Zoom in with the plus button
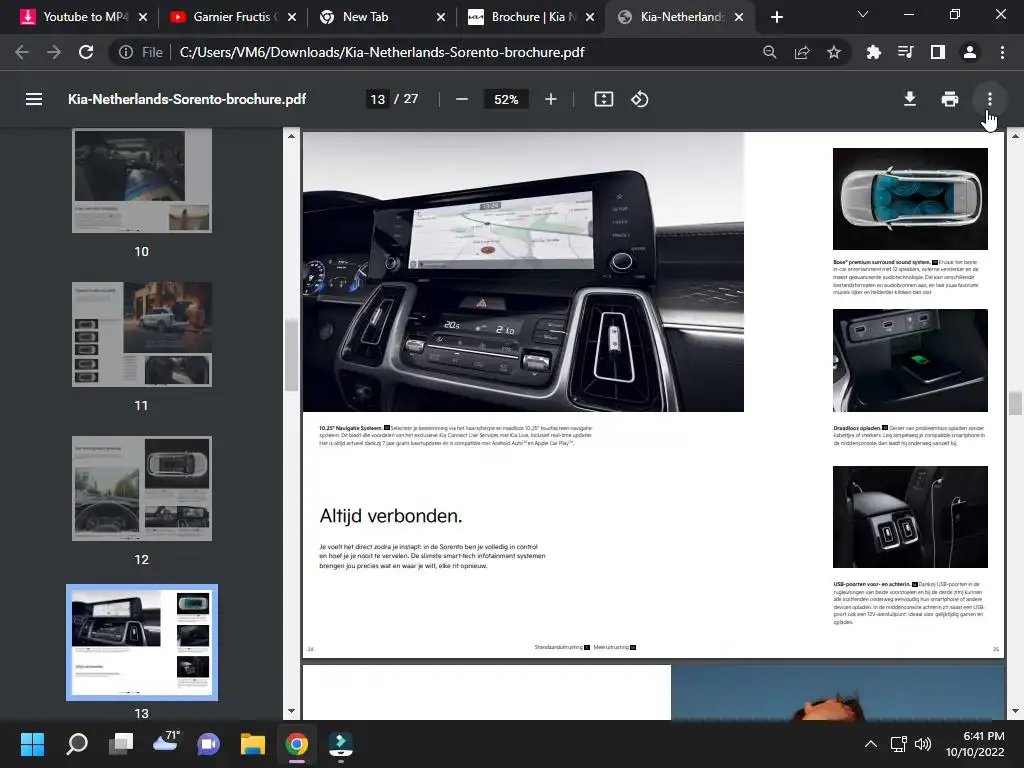 [551, 99]
